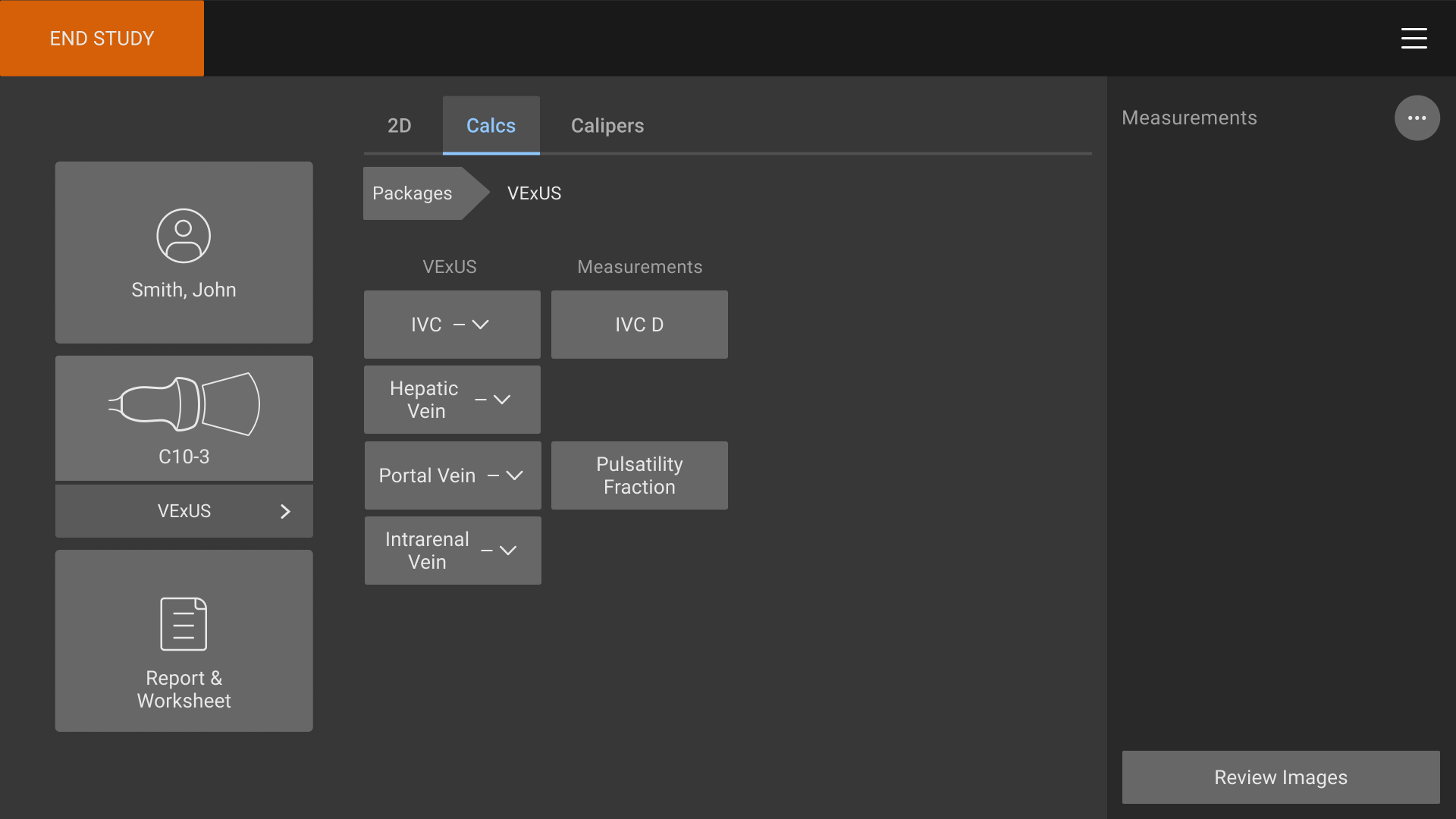This screenshot has width=1456, height=819.
Task: Start the IVC D measurement
Action: (639, 325)
